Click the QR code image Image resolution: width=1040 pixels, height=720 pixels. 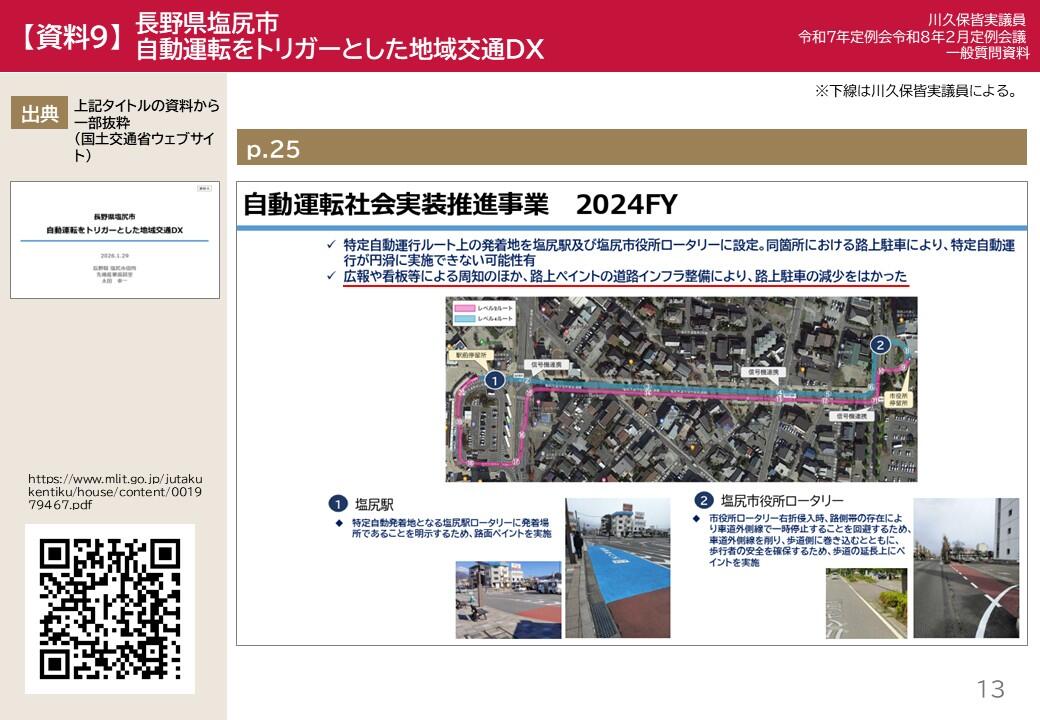point(109,609)
